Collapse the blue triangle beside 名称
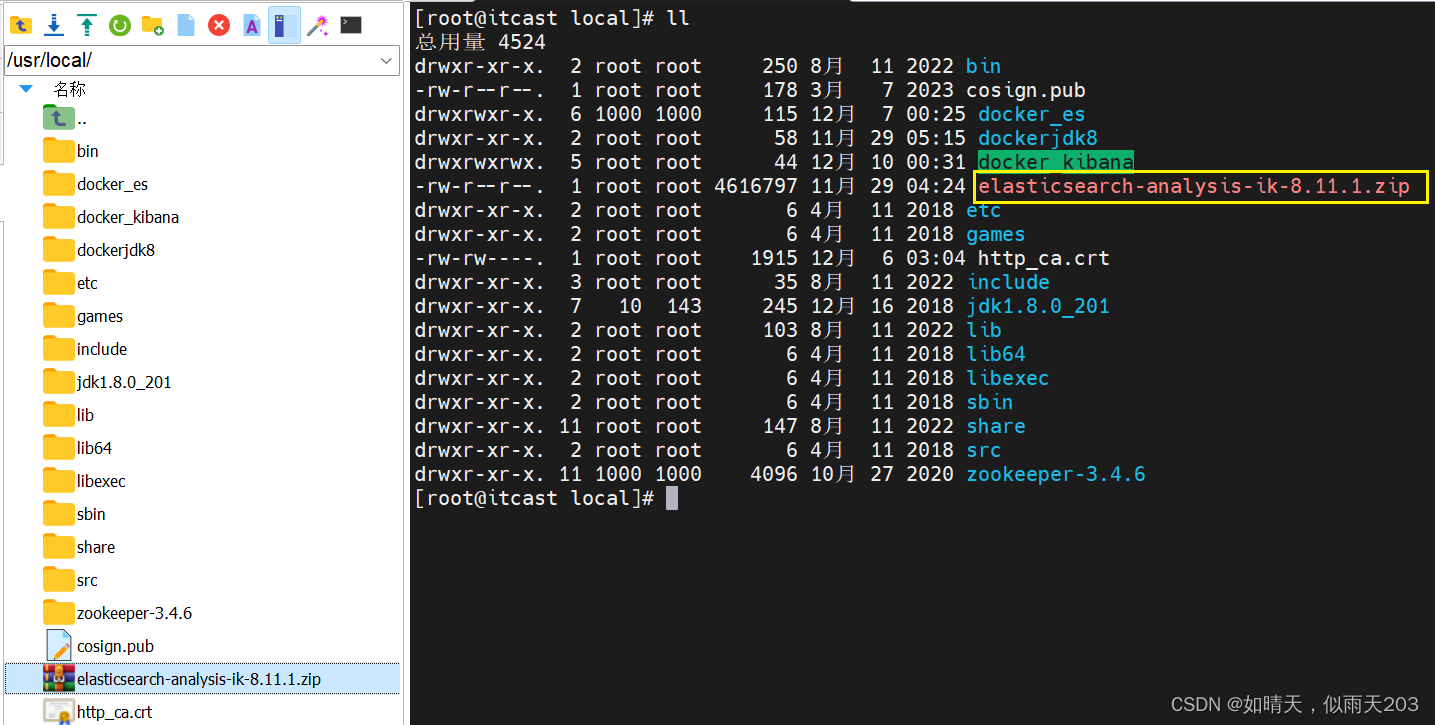This screenshot has height=725, width=1435. point(25,88)
